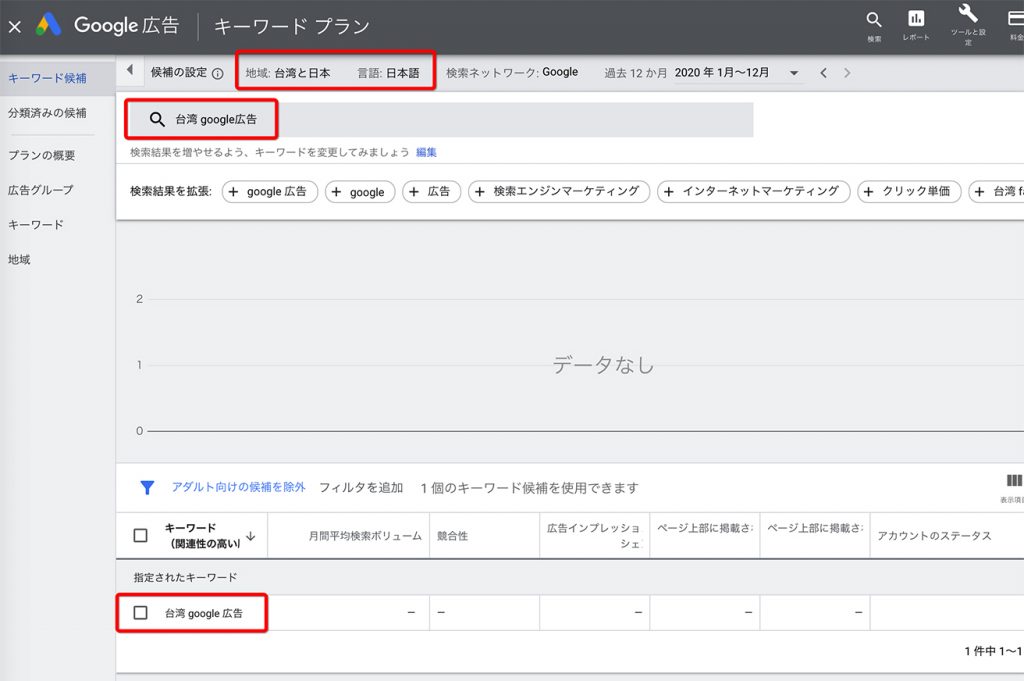Screen dimensions: 1024x681
Task: Add 'インターネットマーケティング' chip
Action: pyautogui.click(x=754, y=192)
